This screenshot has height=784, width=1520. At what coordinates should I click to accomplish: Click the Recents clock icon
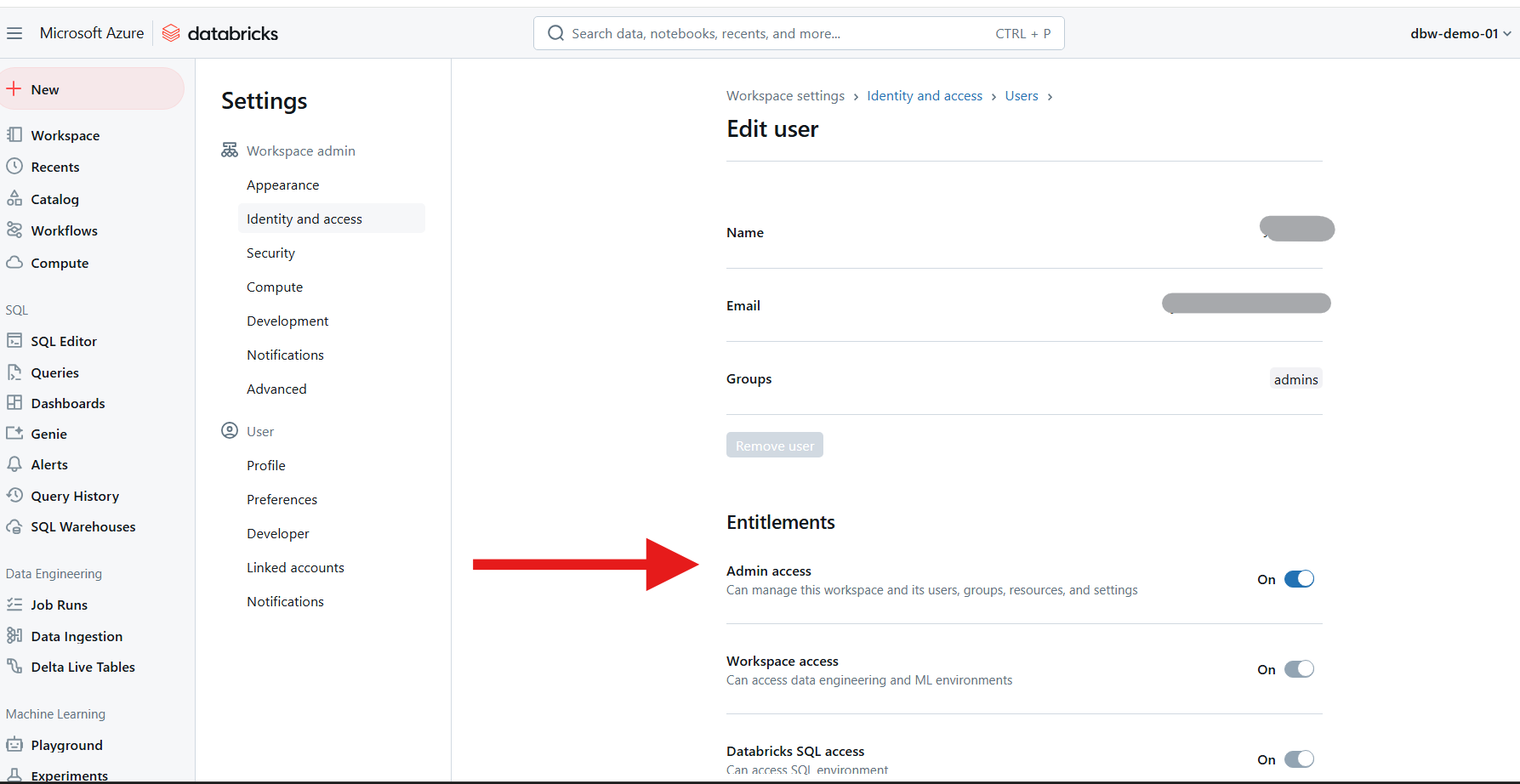coord(14,166)
